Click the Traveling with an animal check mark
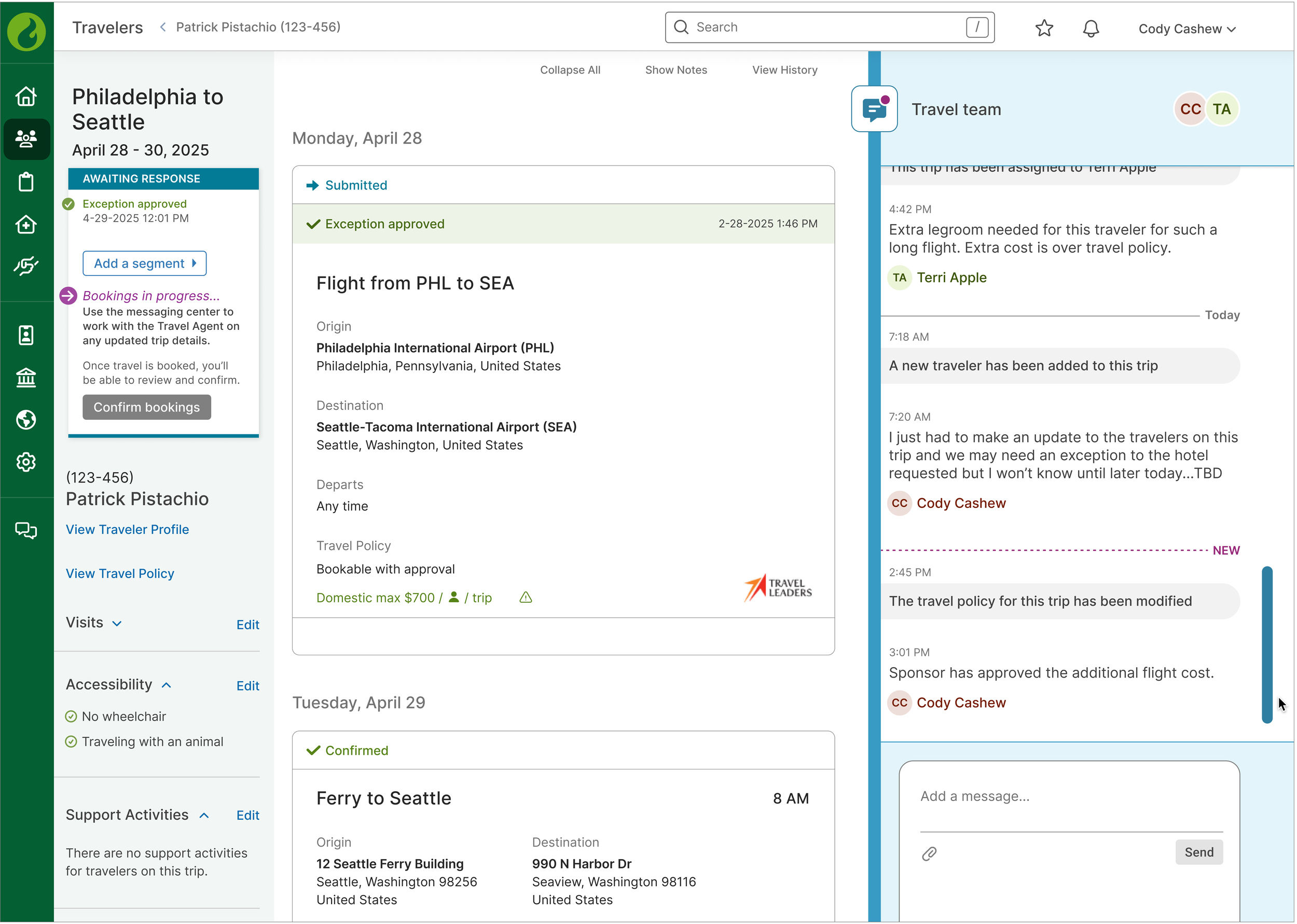Image resolution: width=1297 pixels, height=924 pixels. (71, 742)
